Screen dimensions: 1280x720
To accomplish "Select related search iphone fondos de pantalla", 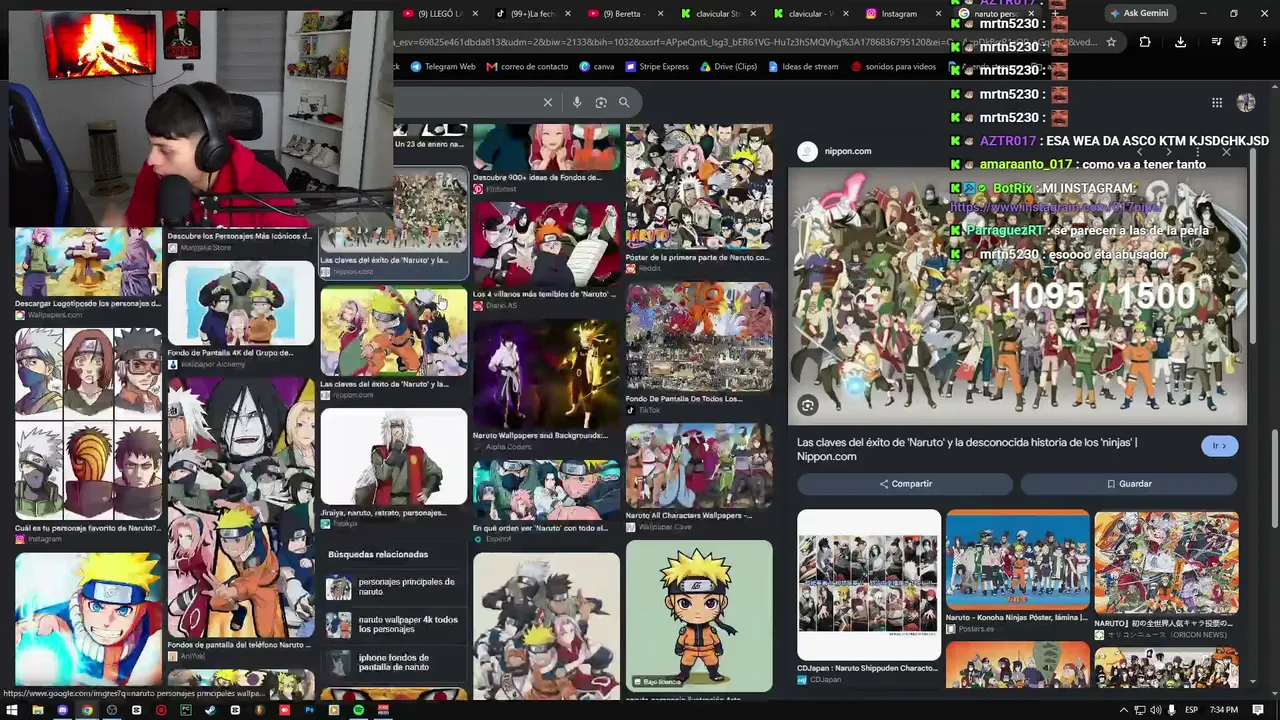I will 393,662.
